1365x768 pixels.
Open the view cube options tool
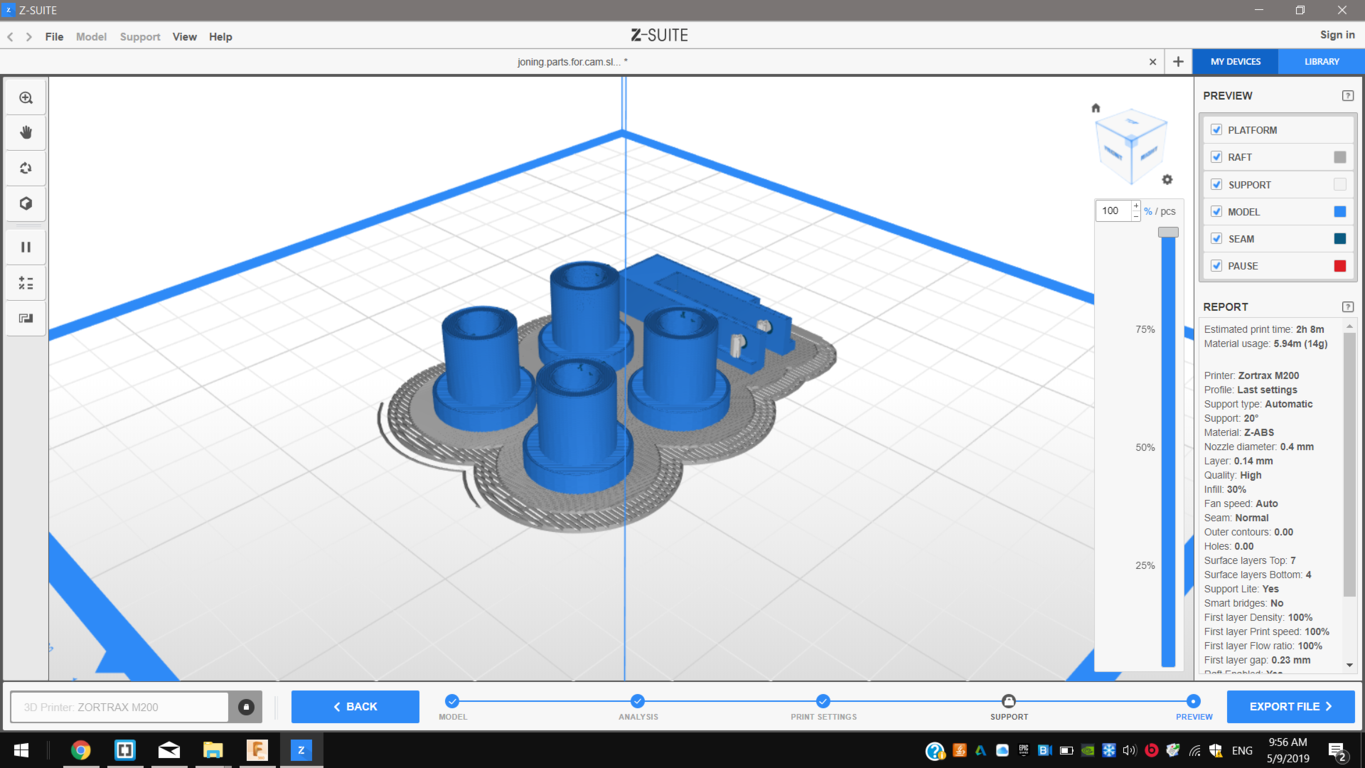pyautogui.click(x=26, y=203)
